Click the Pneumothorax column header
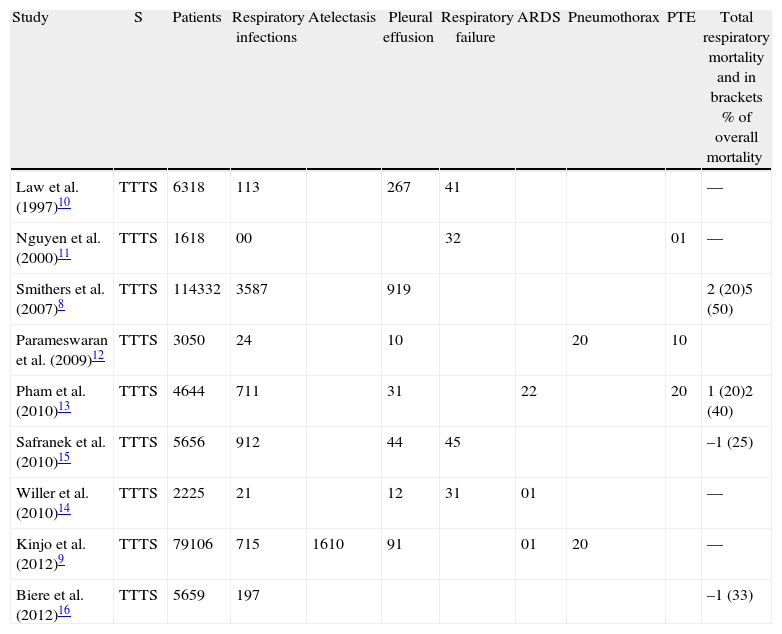Image resolution: width=782 pixels, height=634 pixels. click(x=612, y=18)
